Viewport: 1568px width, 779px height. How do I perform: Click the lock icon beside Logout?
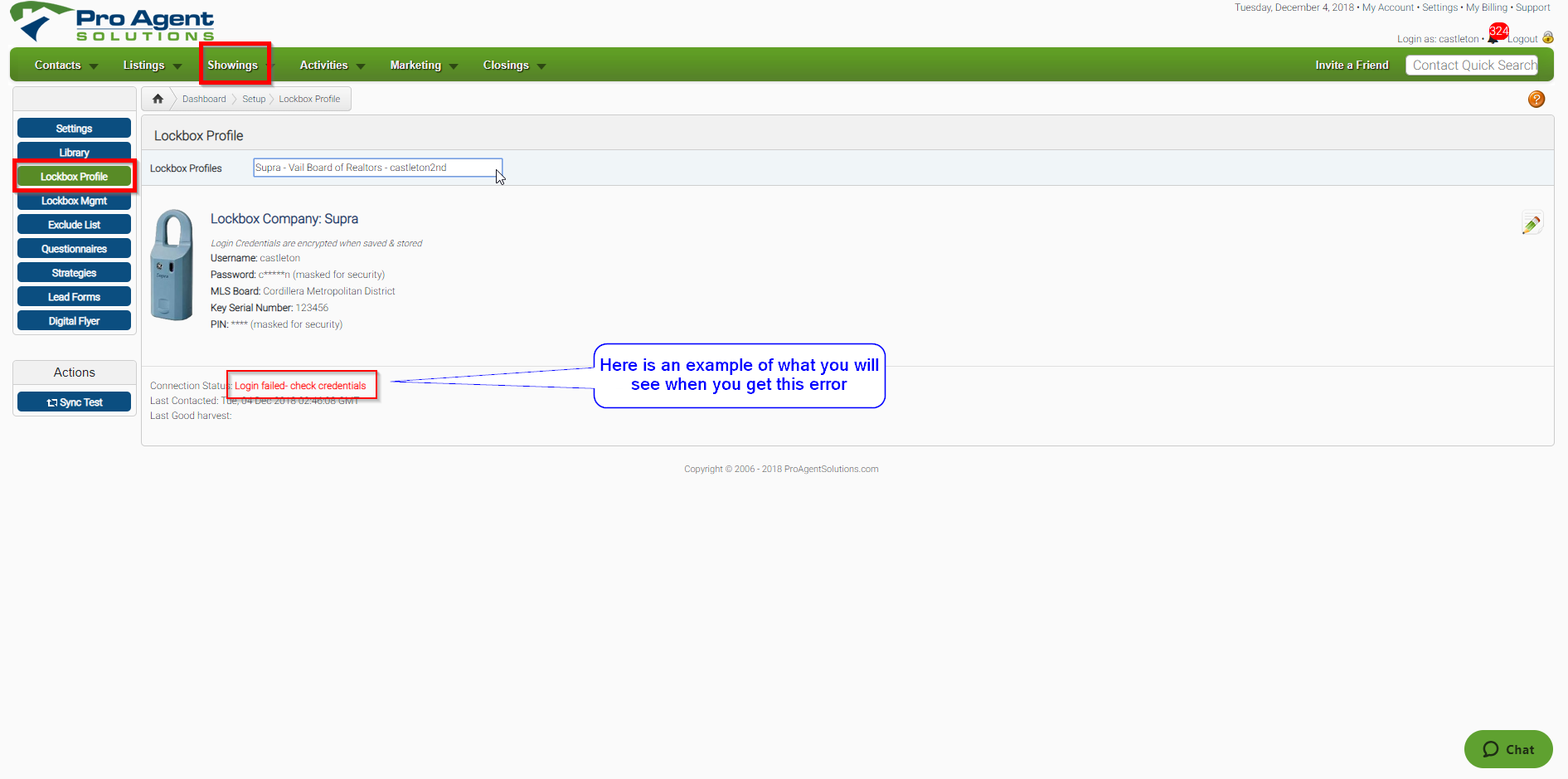click(1547, 38)
